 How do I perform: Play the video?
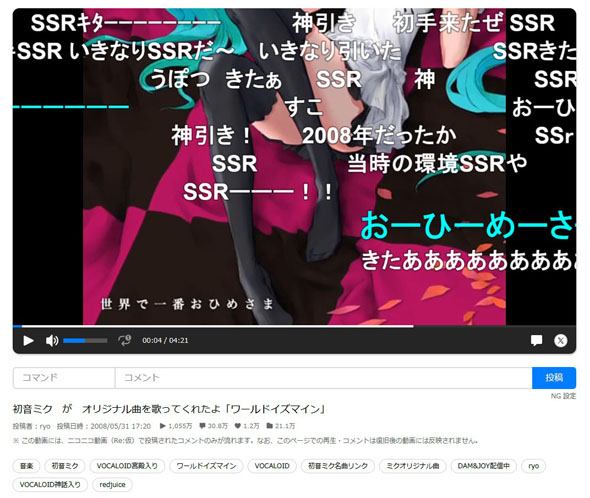(28, 340)
